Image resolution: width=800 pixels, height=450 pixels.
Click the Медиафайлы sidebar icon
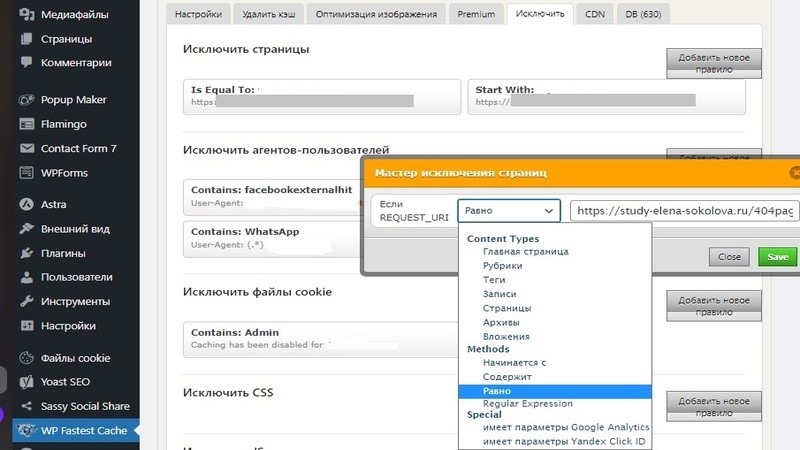(x=27, y=14)
